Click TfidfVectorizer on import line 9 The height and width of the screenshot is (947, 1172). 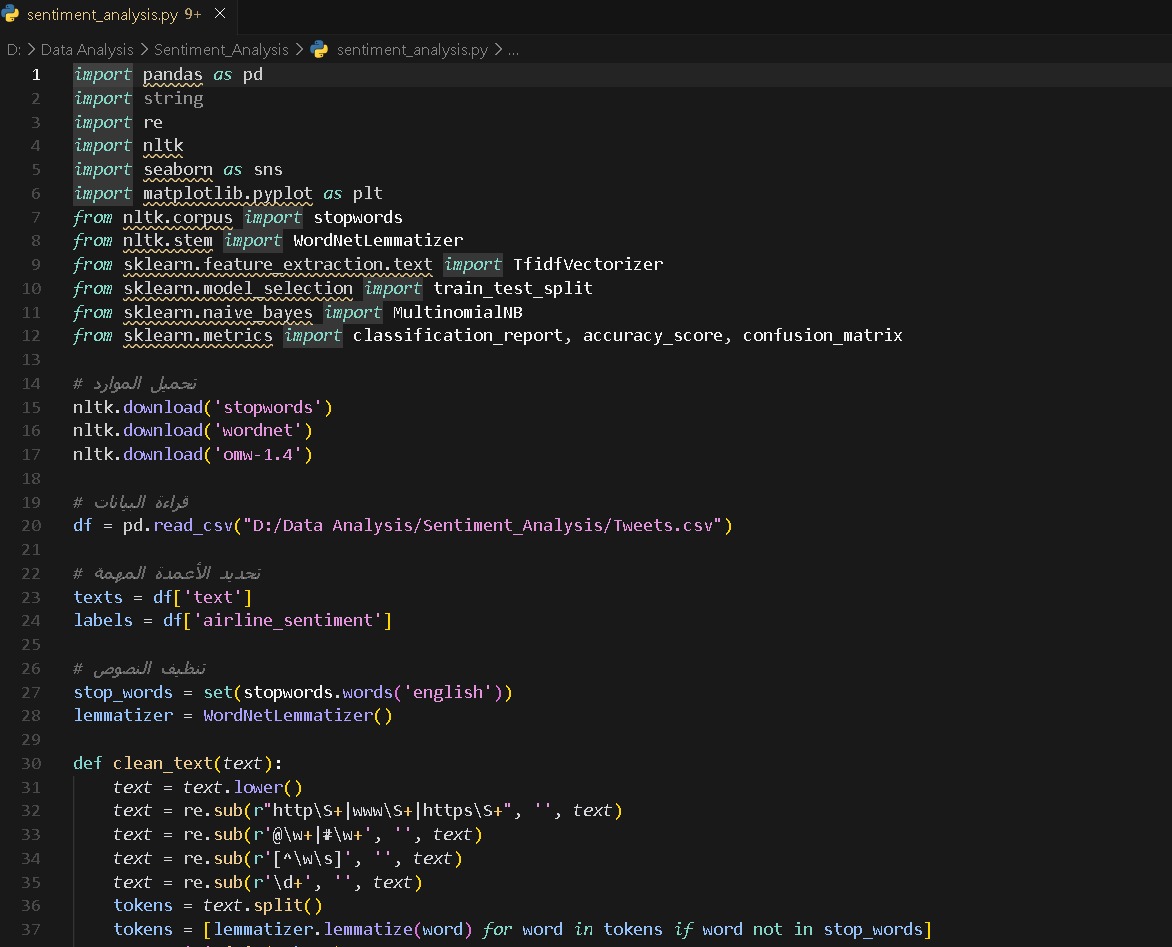(x=587, y=264)
